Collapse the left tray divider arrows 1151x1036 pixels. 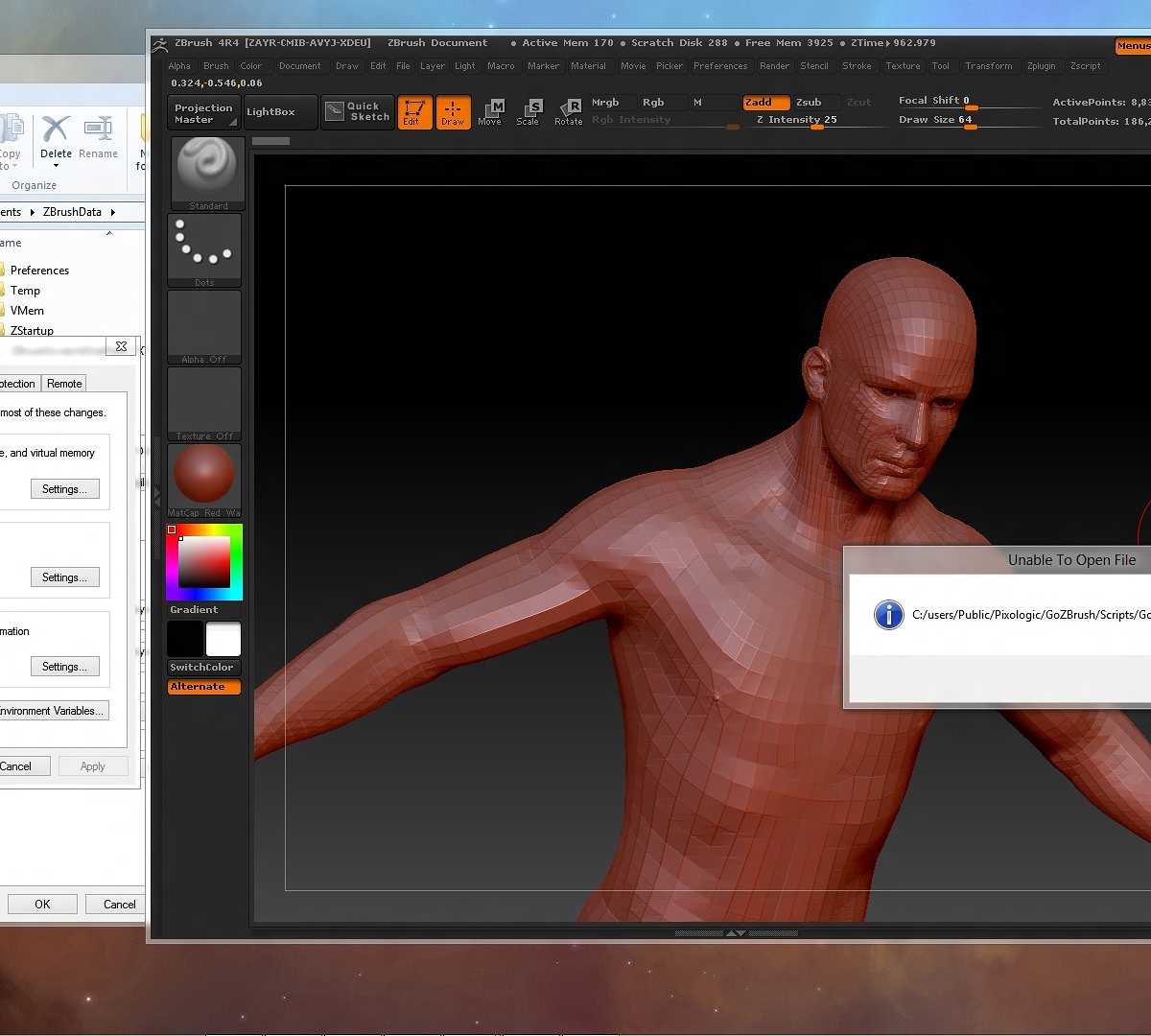(x=157, y=496)
